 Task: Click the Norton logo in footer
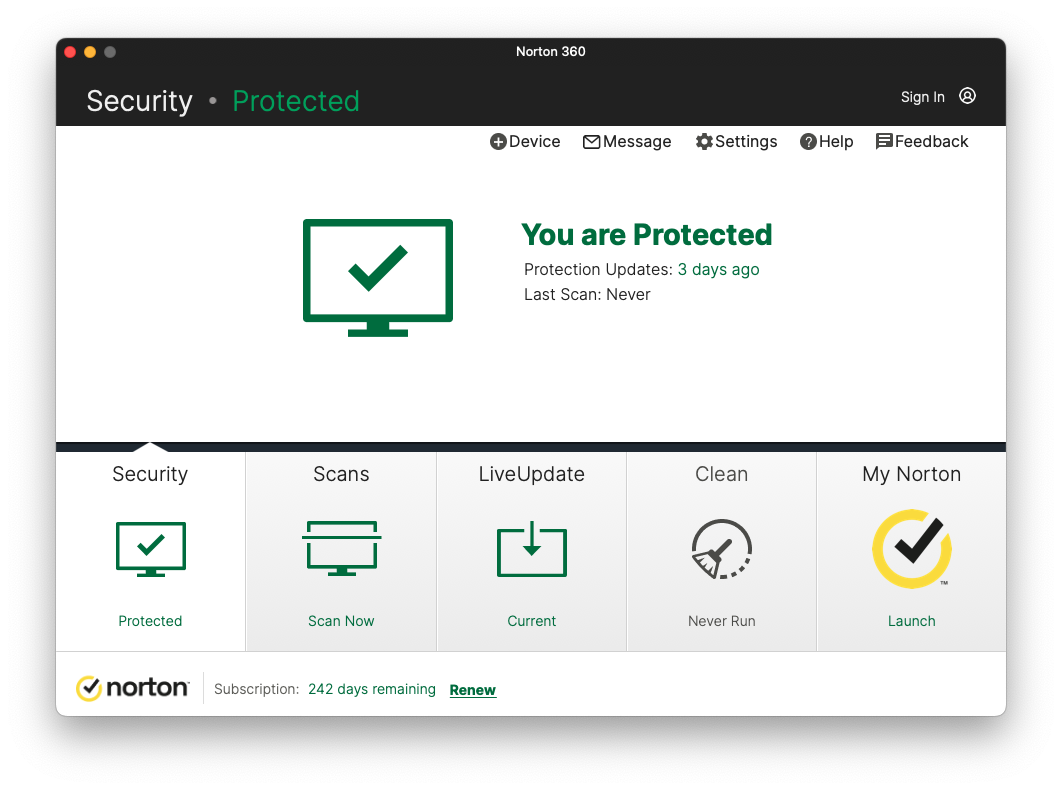(133, 688)
